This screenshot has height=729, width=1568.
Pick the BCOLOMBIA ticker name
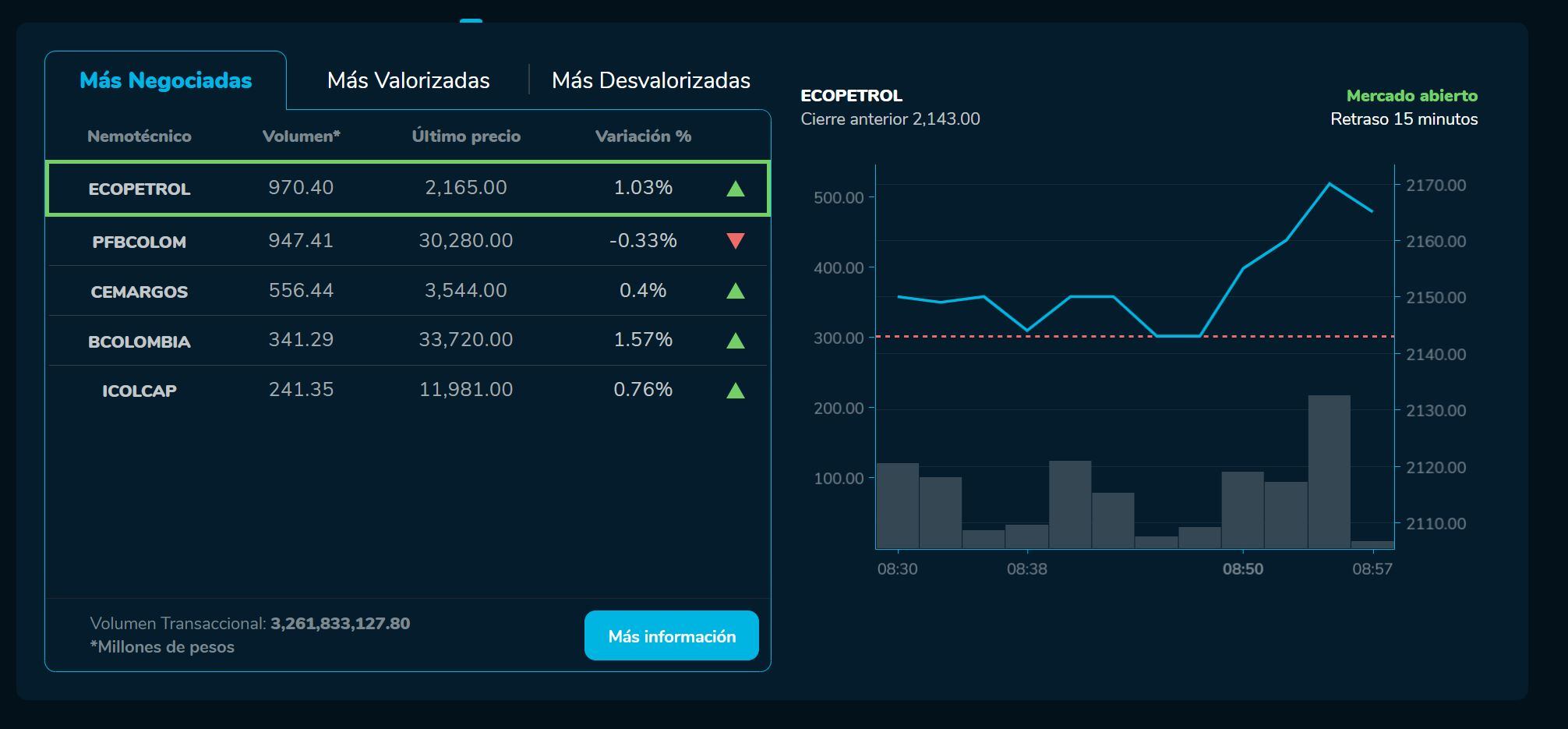(x=139, y=341)
